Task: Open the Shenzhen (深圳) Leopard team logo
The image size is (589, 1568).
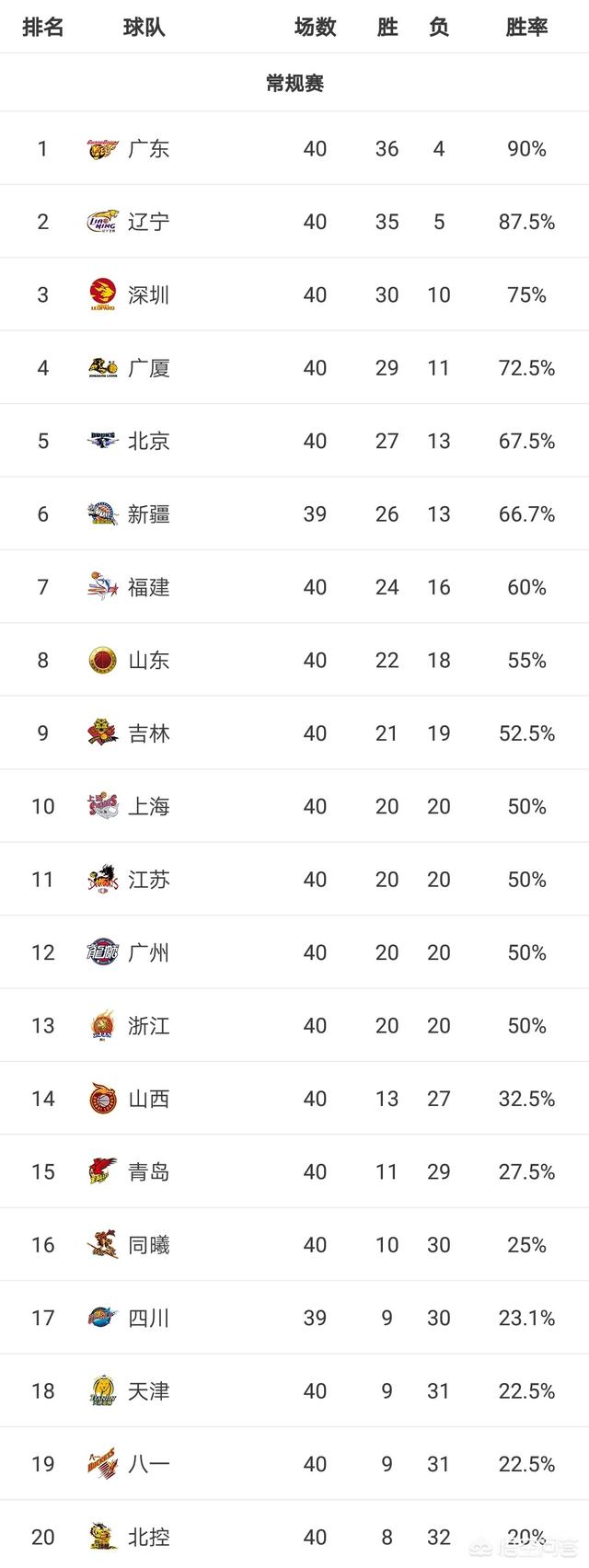Action: (103, 294)
